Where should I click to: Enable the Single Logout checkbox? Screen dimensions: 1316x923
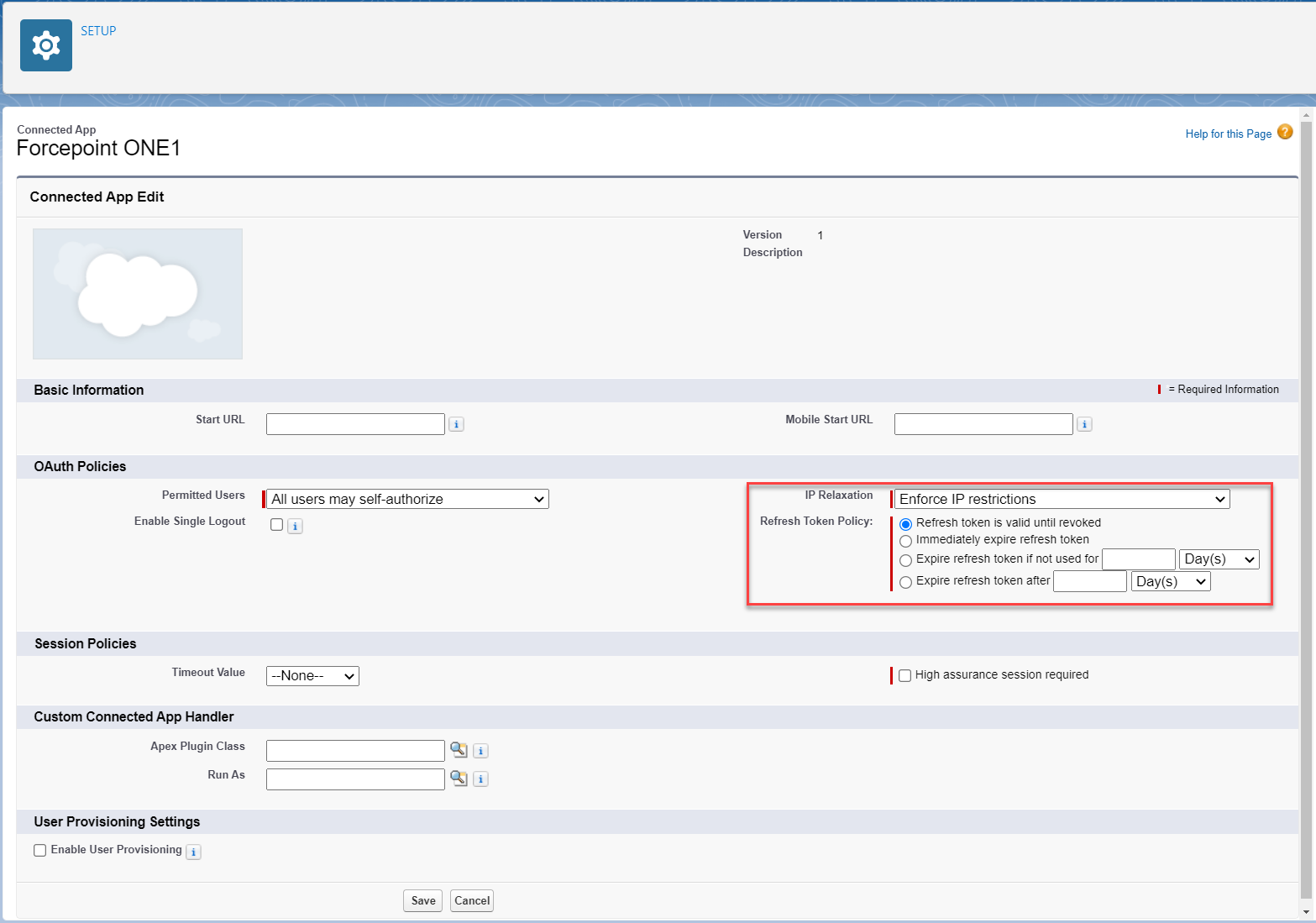pos(276,524)
